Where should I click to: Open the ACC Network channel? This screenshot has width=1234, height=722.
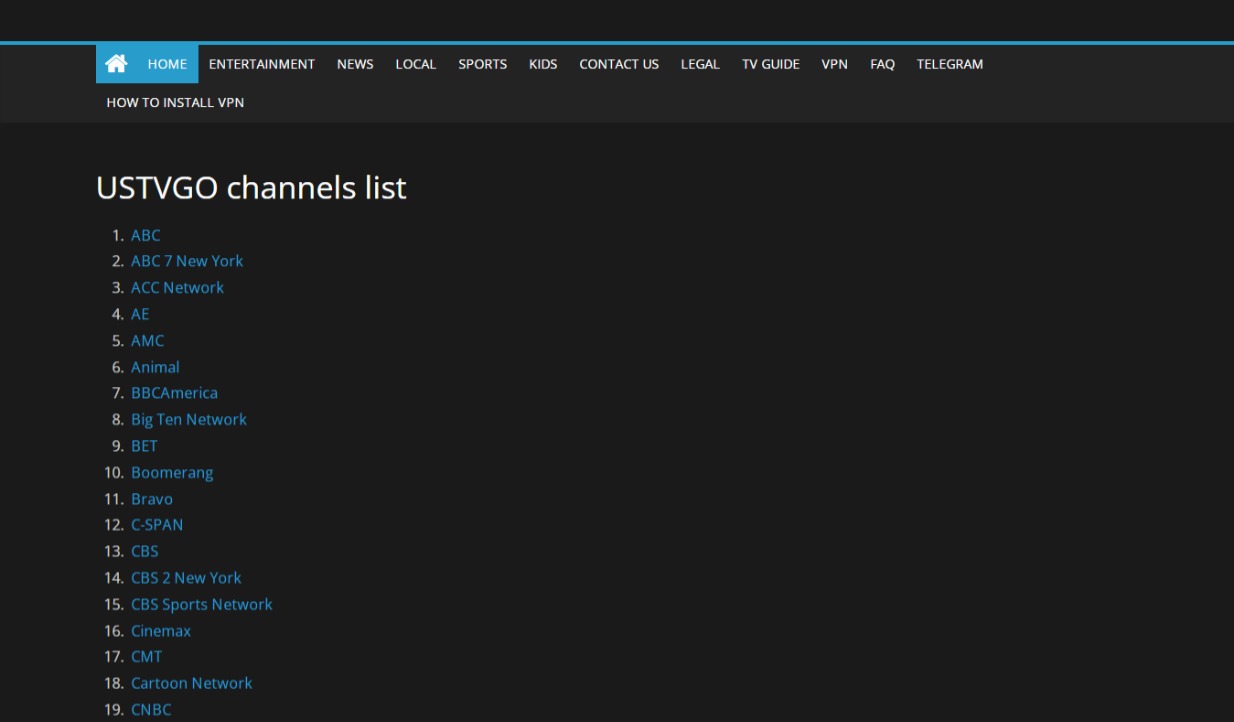[177, 288]
